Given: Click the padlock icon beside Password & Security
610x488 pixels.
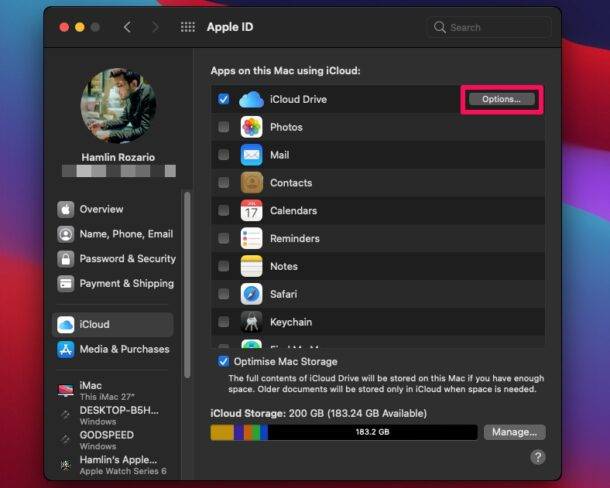Looking at the screenshot, I should [66, 259].
